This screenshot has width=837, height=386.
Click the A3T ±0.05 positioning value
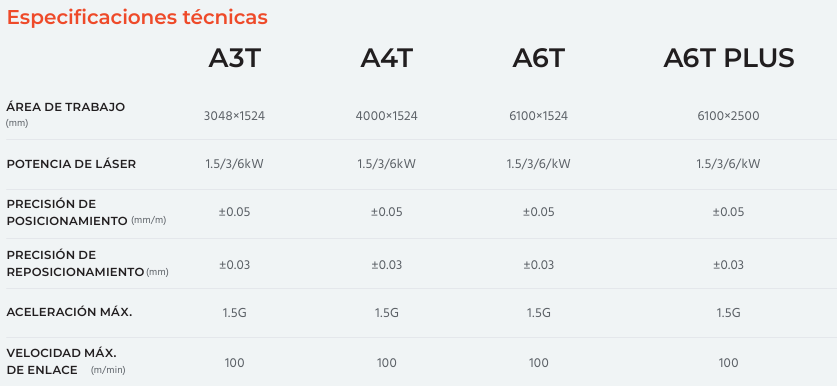(x=234, y=212)
